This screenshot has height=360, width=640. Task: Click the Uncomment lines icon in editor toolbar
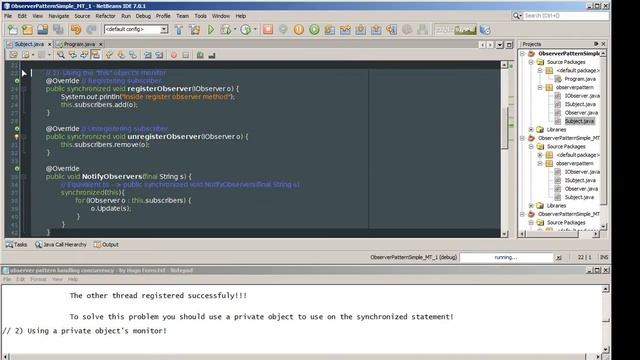212,55
